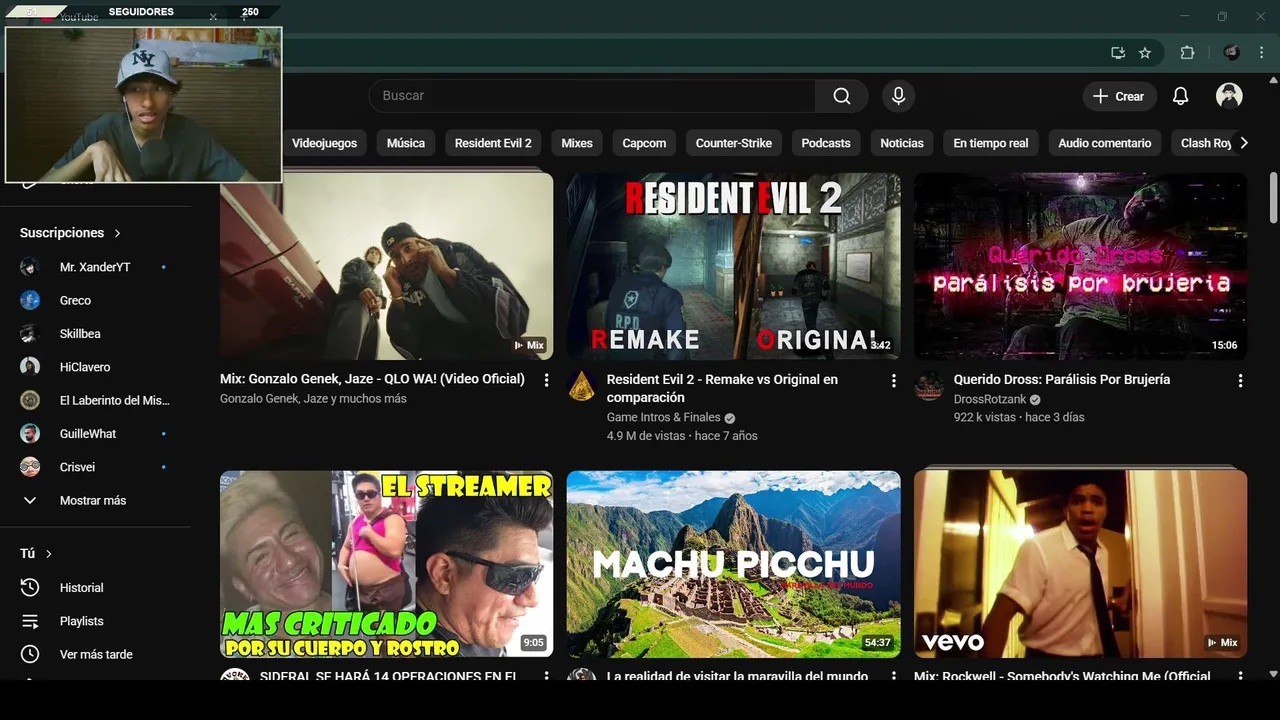Viewport: 1280px width, 720px height.
Task: Click Skillbea channel avatar
Action: point(30,333)
